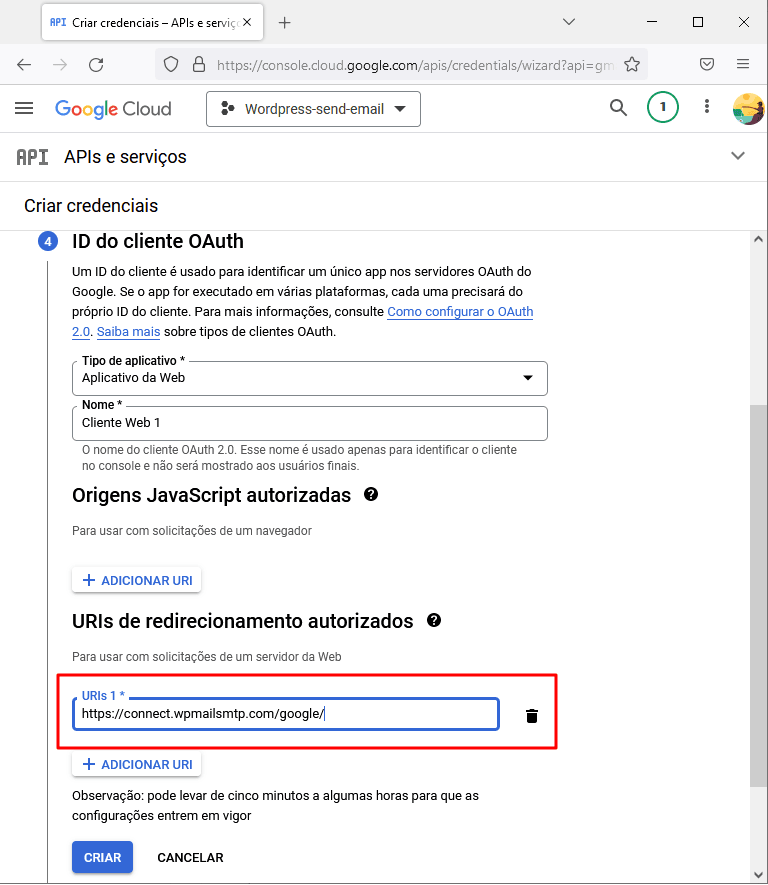Image resolution: width=768 pixels, height=885 pixels.
Task: Click the scrollbar up arrow
Action: click(x=758, y=239)
